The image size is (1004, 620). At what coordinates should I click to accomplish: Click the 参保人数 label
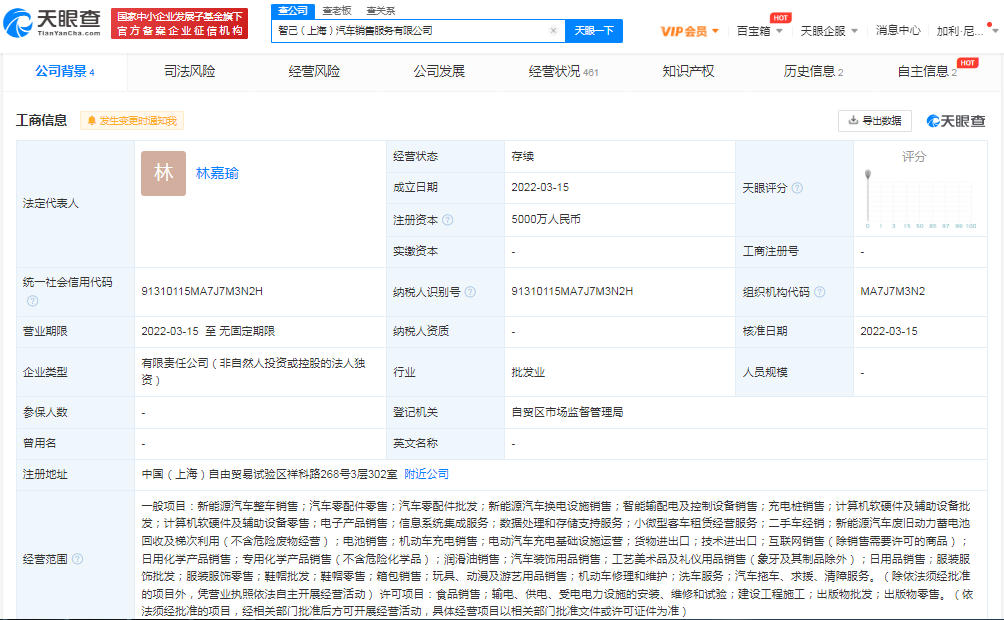click(x=45, y=412)
